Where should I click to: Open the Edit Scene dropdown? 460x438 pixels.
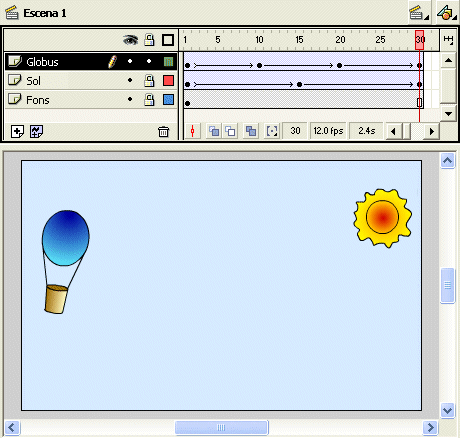pos(419,13)
